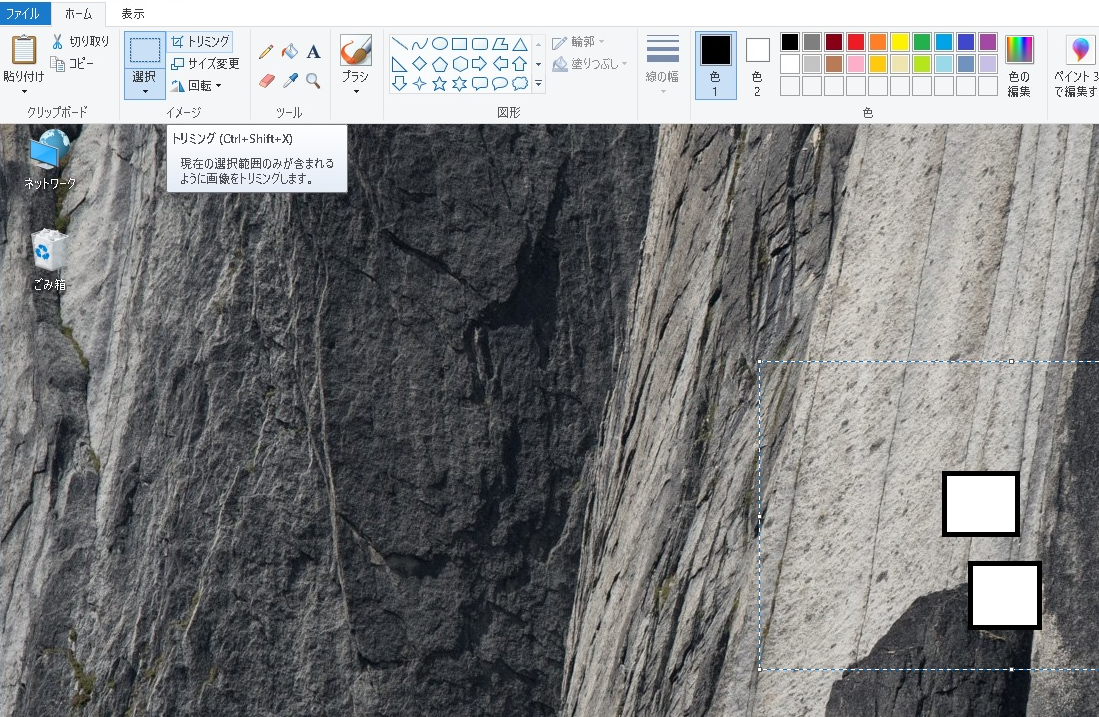Select the Eraser tool
This screenshot has height=717, width=1099.
[266, 81]
